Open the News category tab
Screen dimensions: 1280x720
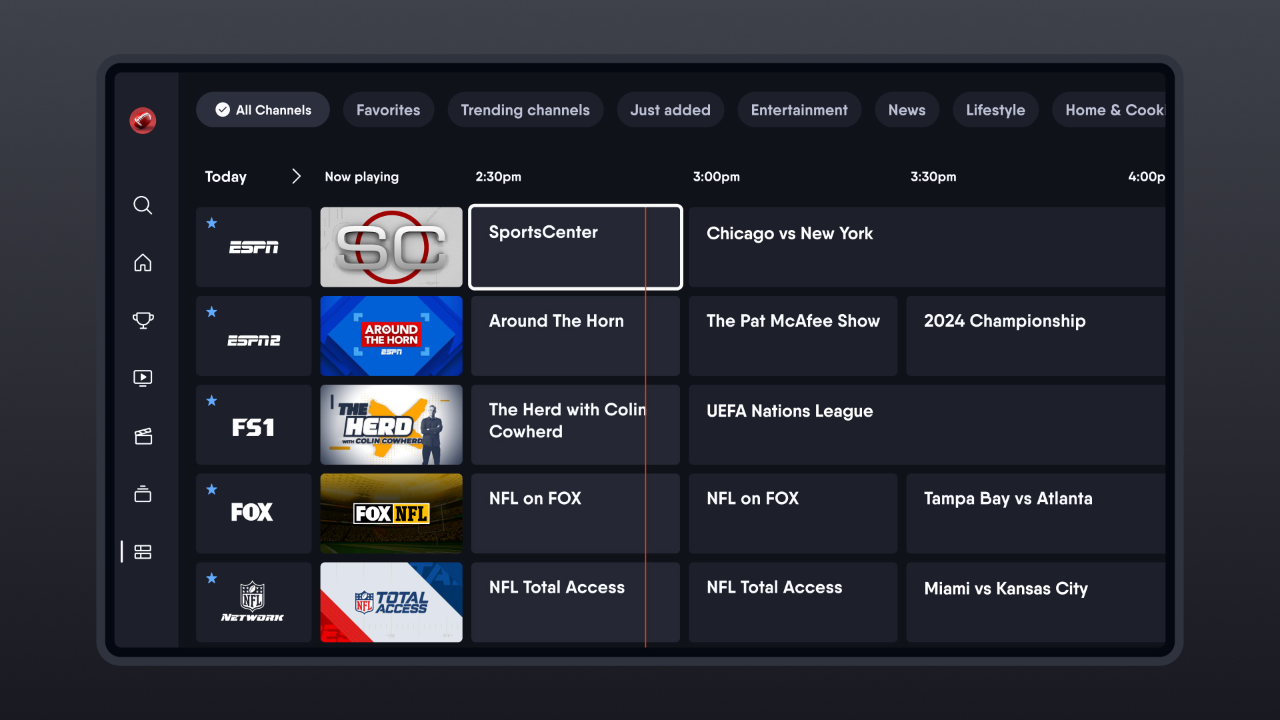pos(906,110)
